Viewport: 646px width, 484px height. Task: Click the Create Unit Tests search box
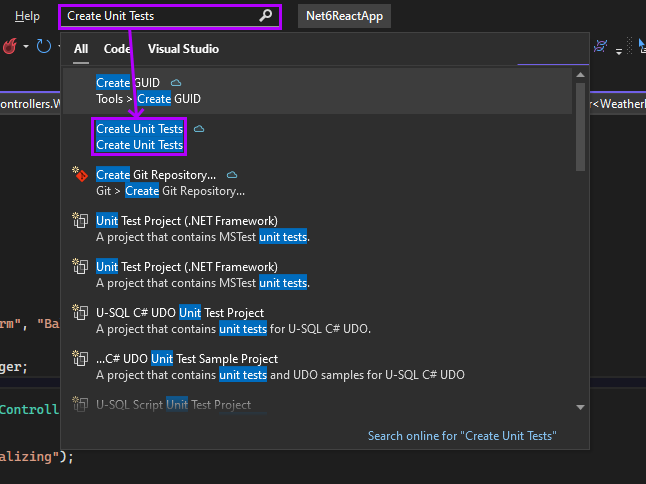pos(170,16)
